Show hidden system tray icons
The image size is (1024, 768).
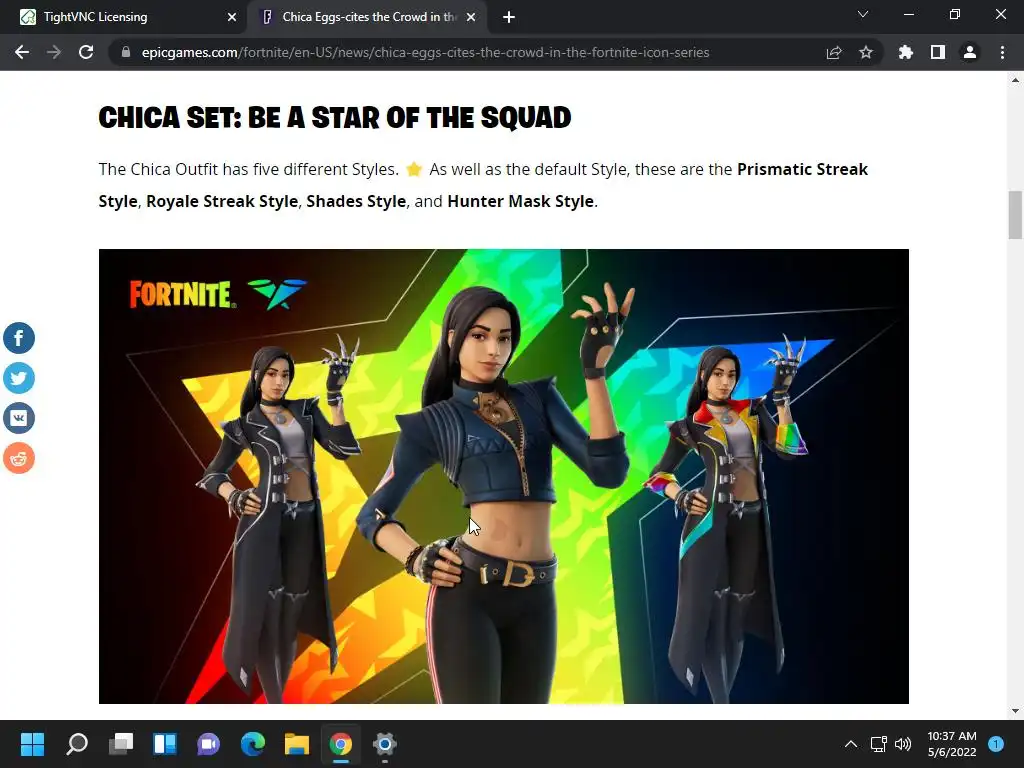tap(850, 744)
